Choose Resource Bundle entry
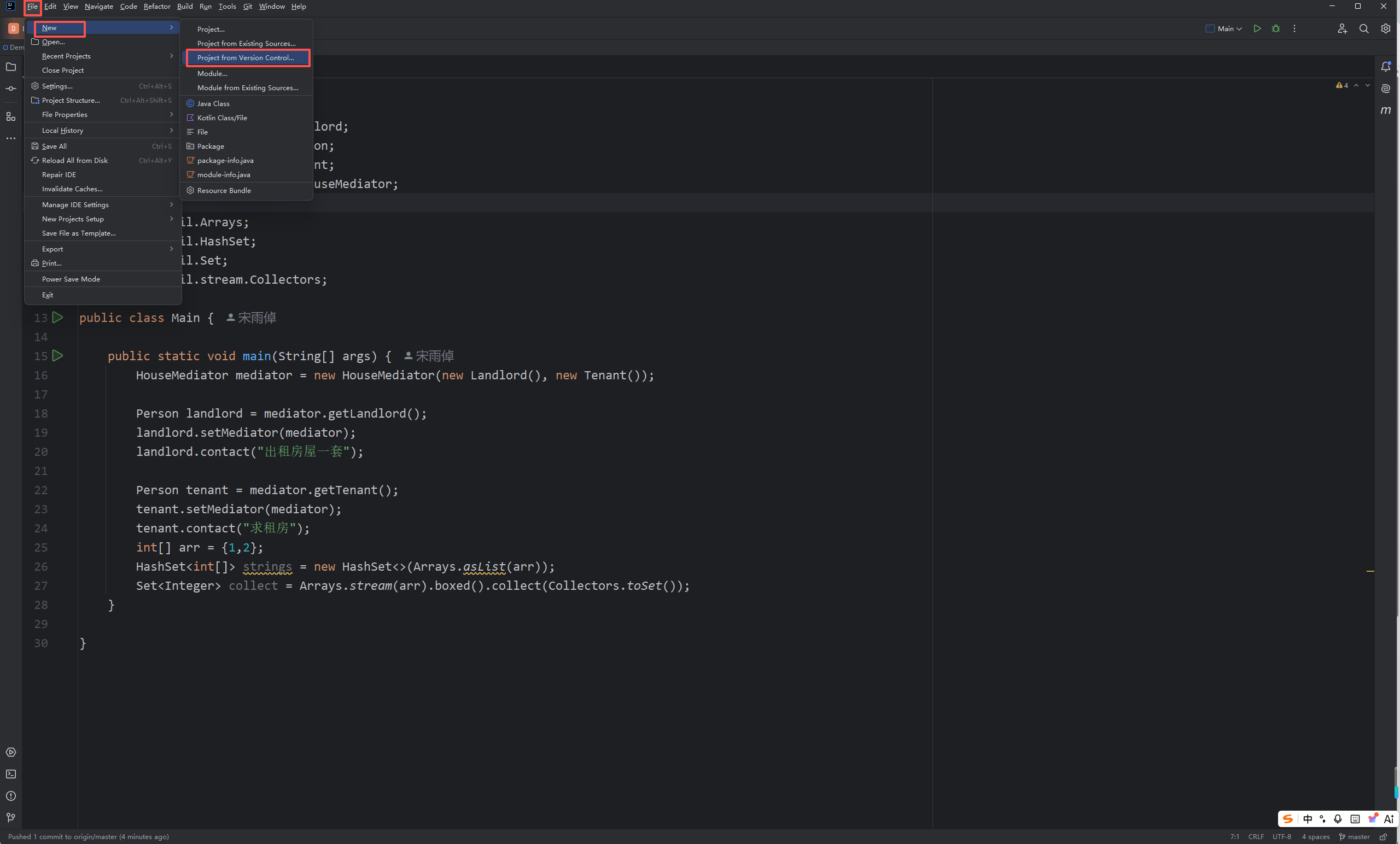This screenshot has width=1400, height=844. coord(247,190)
